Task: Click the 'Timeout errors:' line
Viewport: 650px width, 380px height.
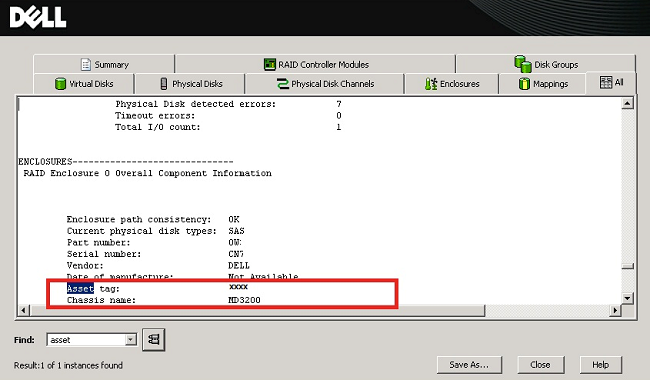Action: click(228, 115)
